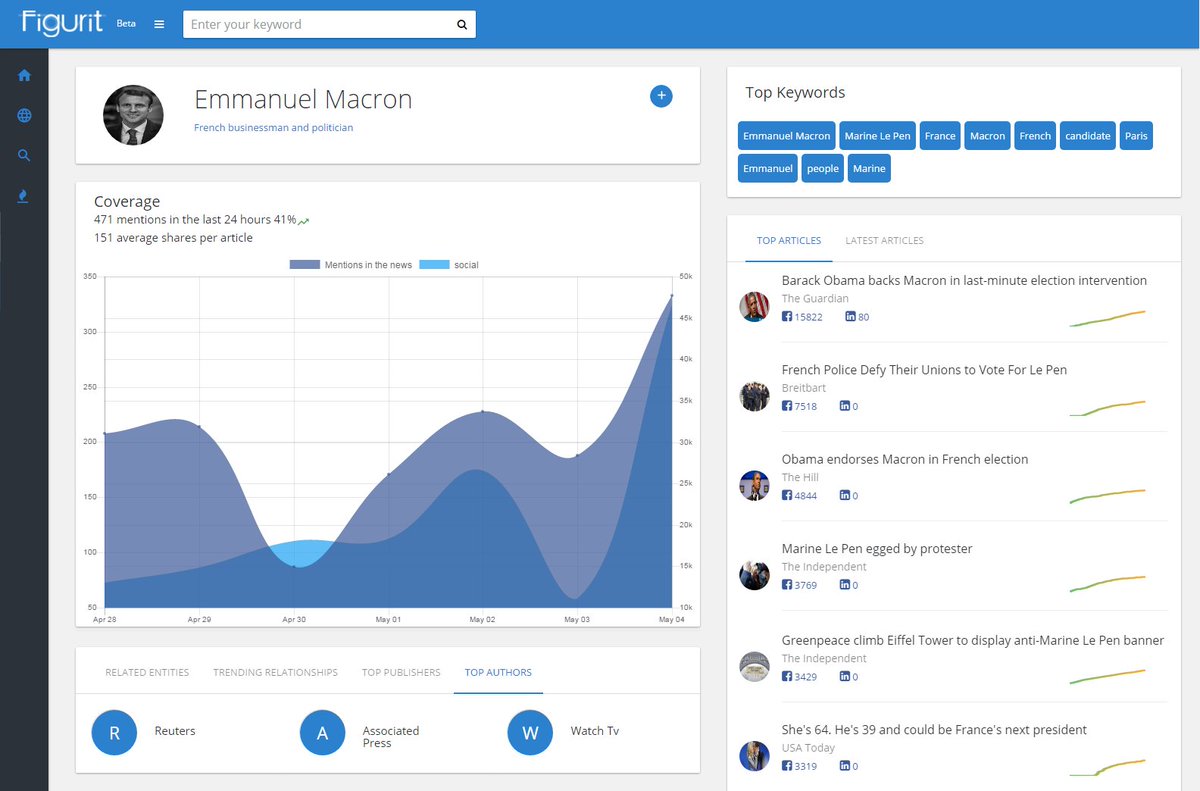
Task: Click the people keyword tag
Action: tap(823, 168)
